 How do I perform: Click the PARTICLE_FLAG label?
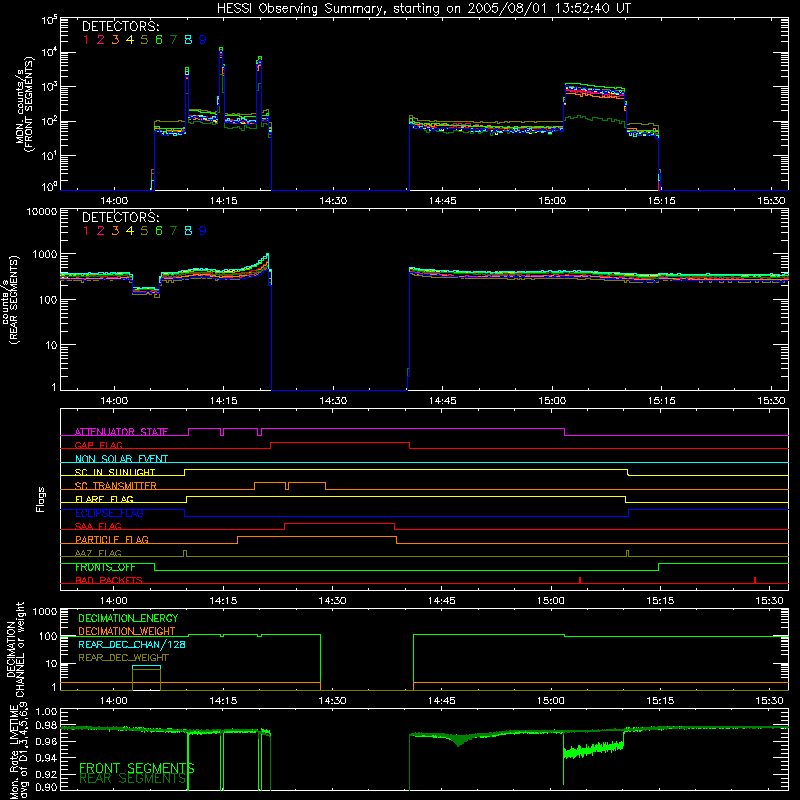click(112, 539)
